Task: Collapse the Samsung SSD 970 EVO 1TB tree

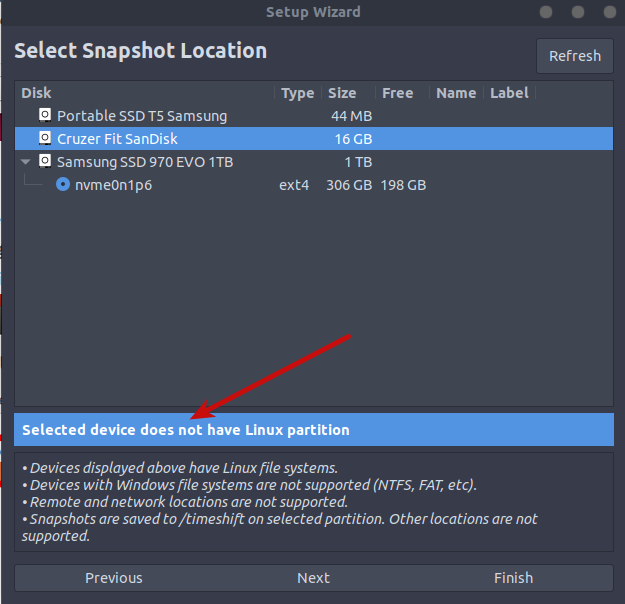Action: pos(24,162)
